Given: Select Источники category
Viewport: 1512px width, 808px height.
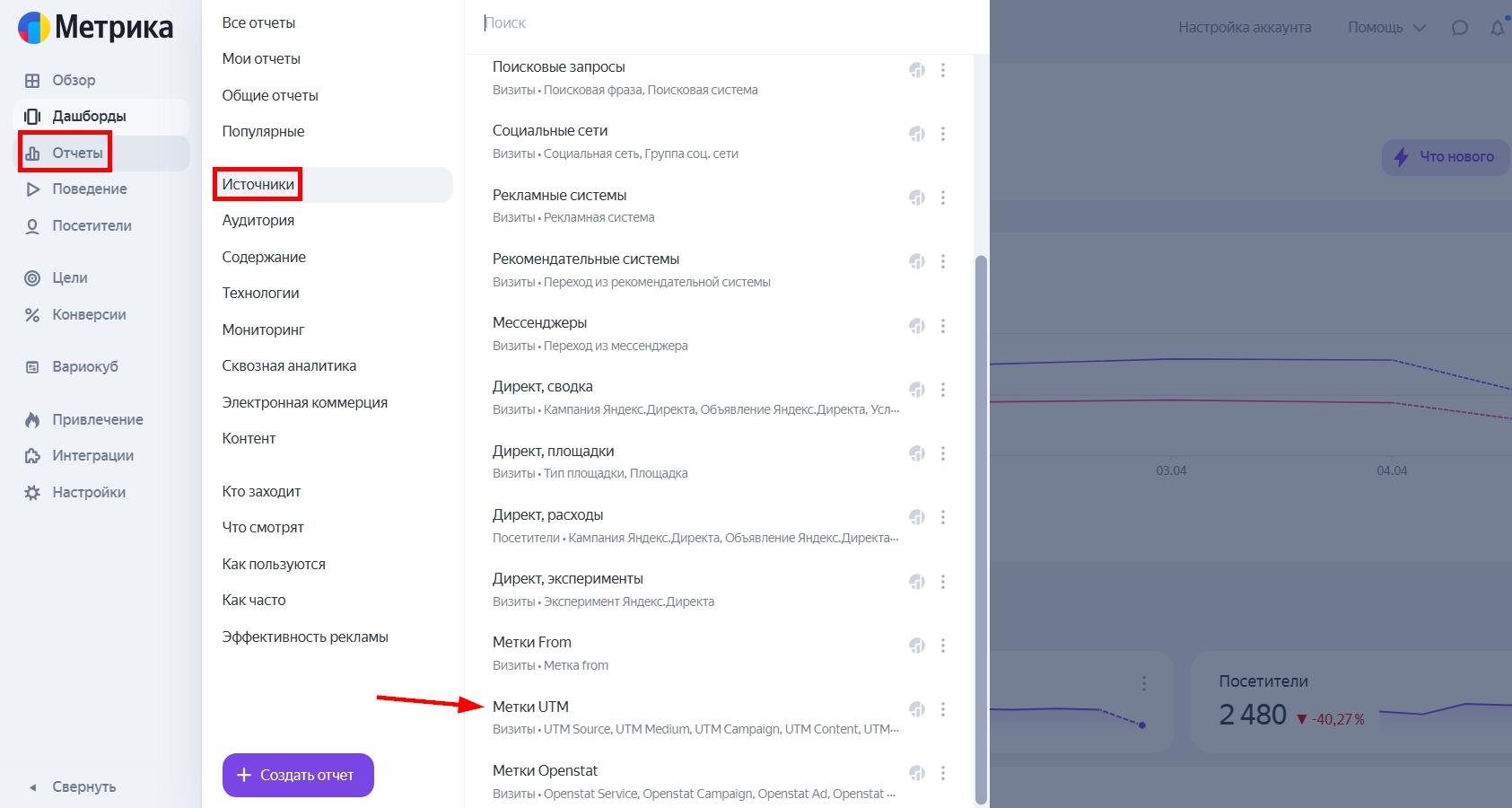Looking at the screenshot, I should (333, 184).
